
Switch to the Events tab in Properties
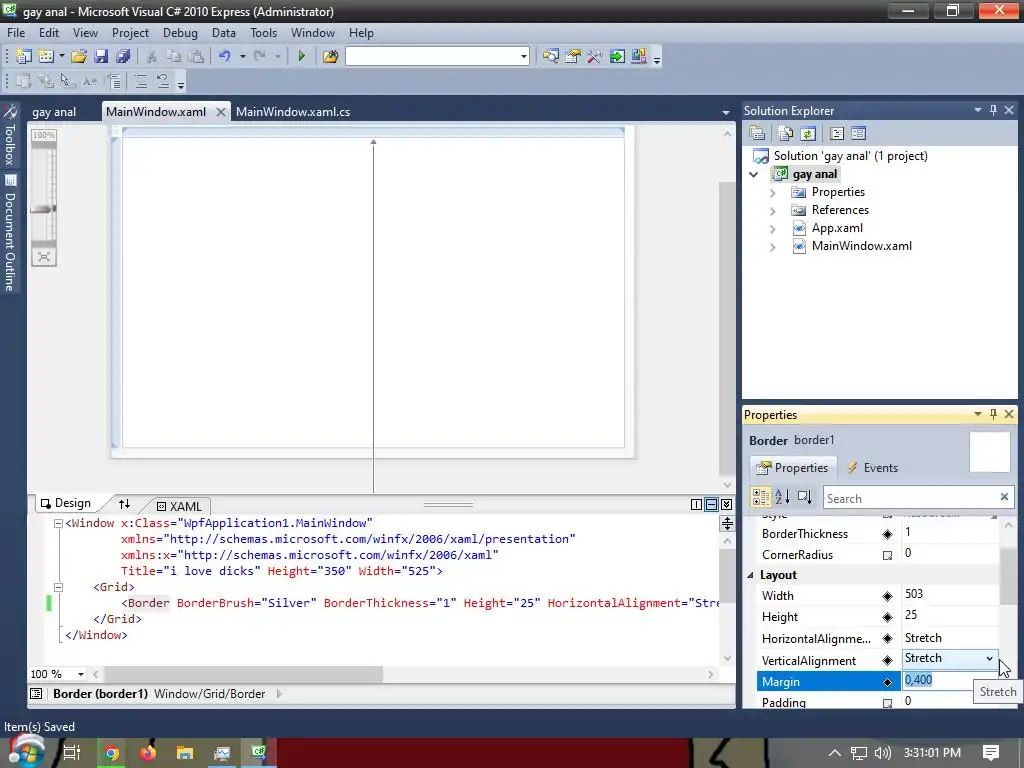872,468
